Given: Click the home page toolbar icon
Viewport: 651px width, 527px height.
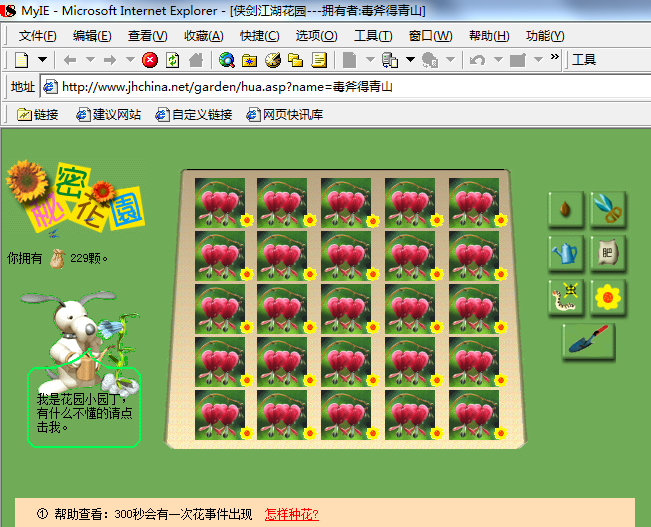Looking at the screenshot, I should tap(196, 60).
